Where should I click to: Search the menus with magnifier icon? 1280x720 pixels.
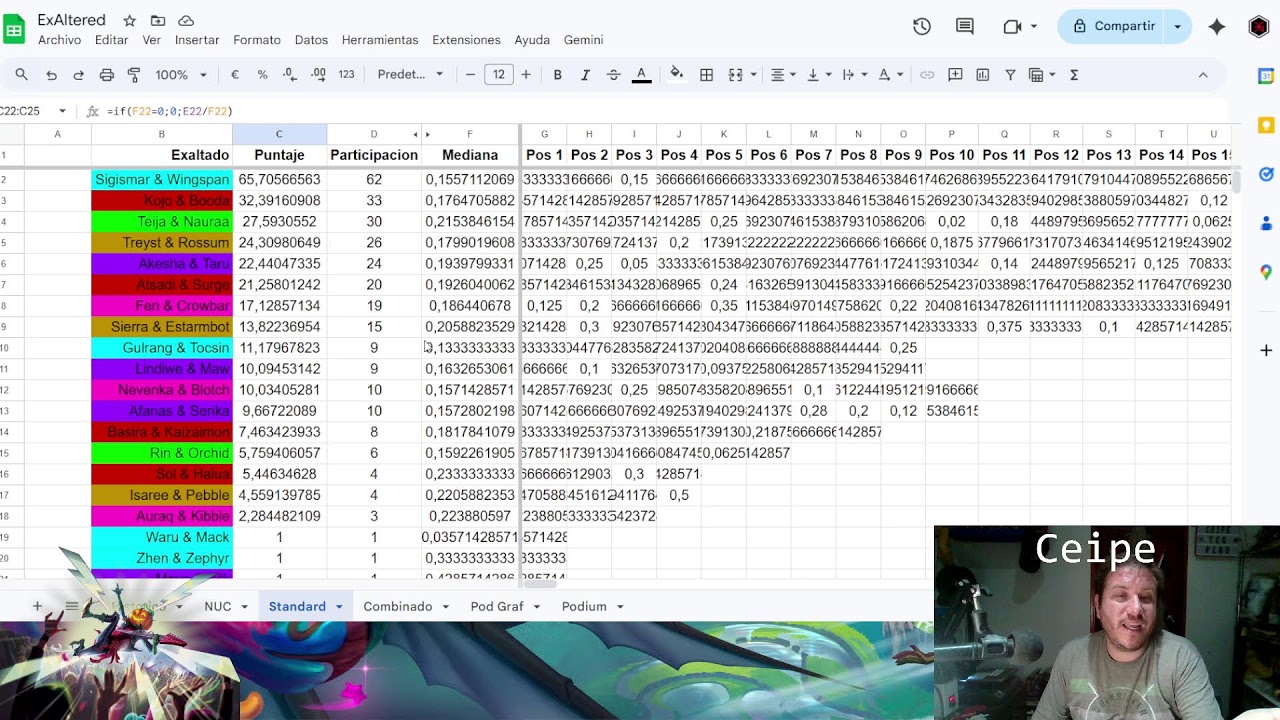coord(21,75)
